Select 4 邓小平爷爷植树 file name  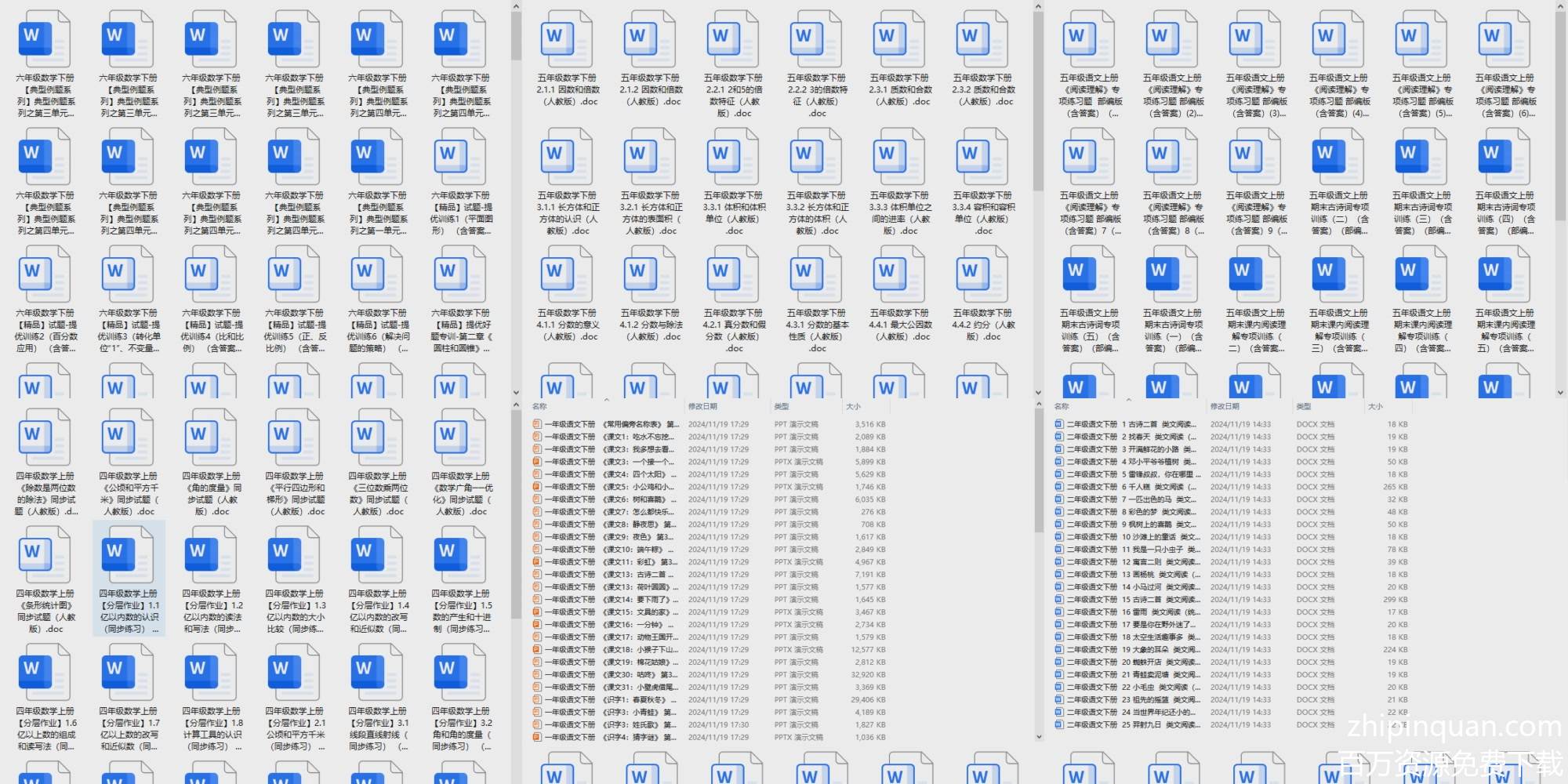coord(1133,462)
